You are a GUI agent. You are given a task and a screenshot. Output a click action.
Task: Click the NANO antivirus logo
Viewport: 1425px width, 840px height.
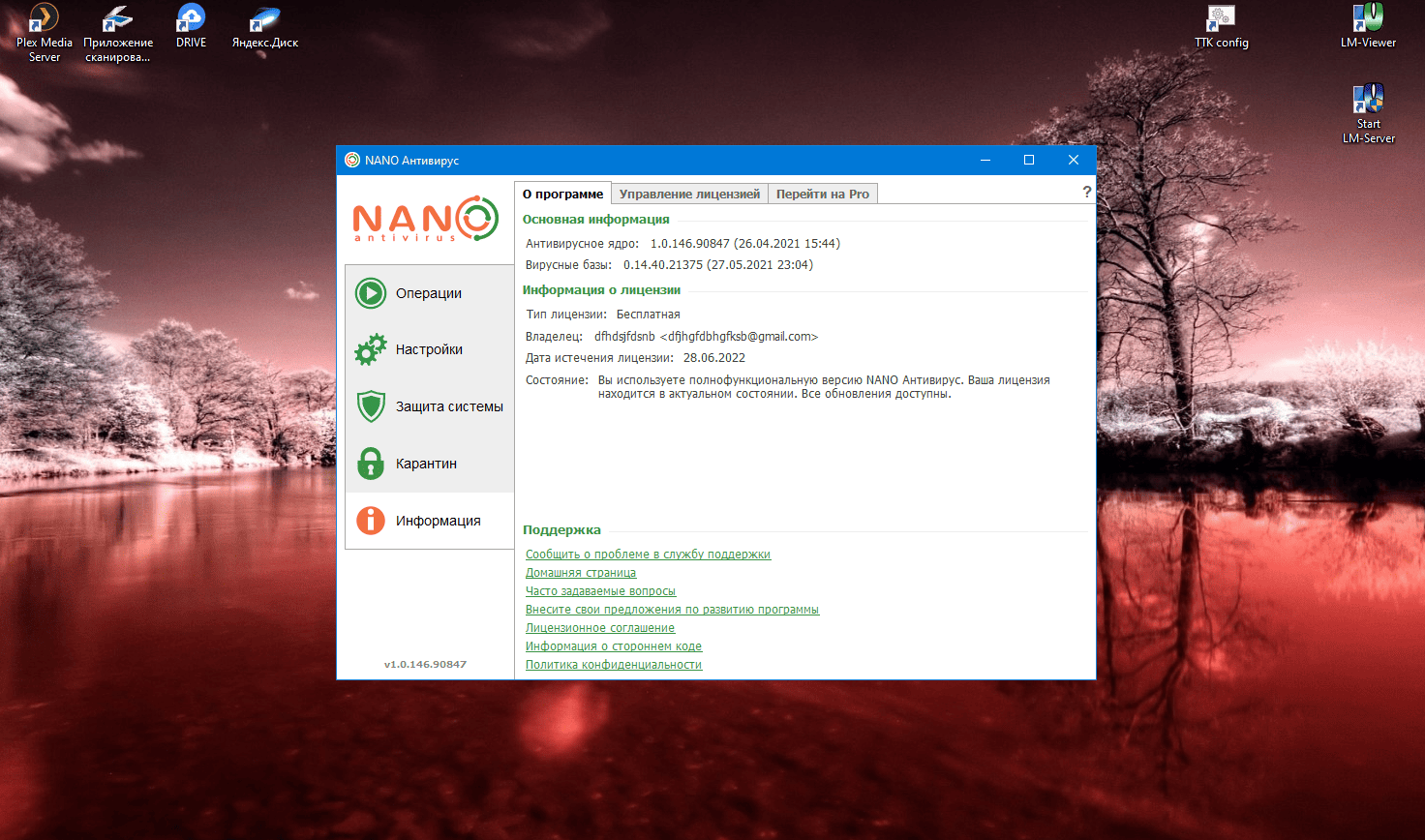(425, 219)
